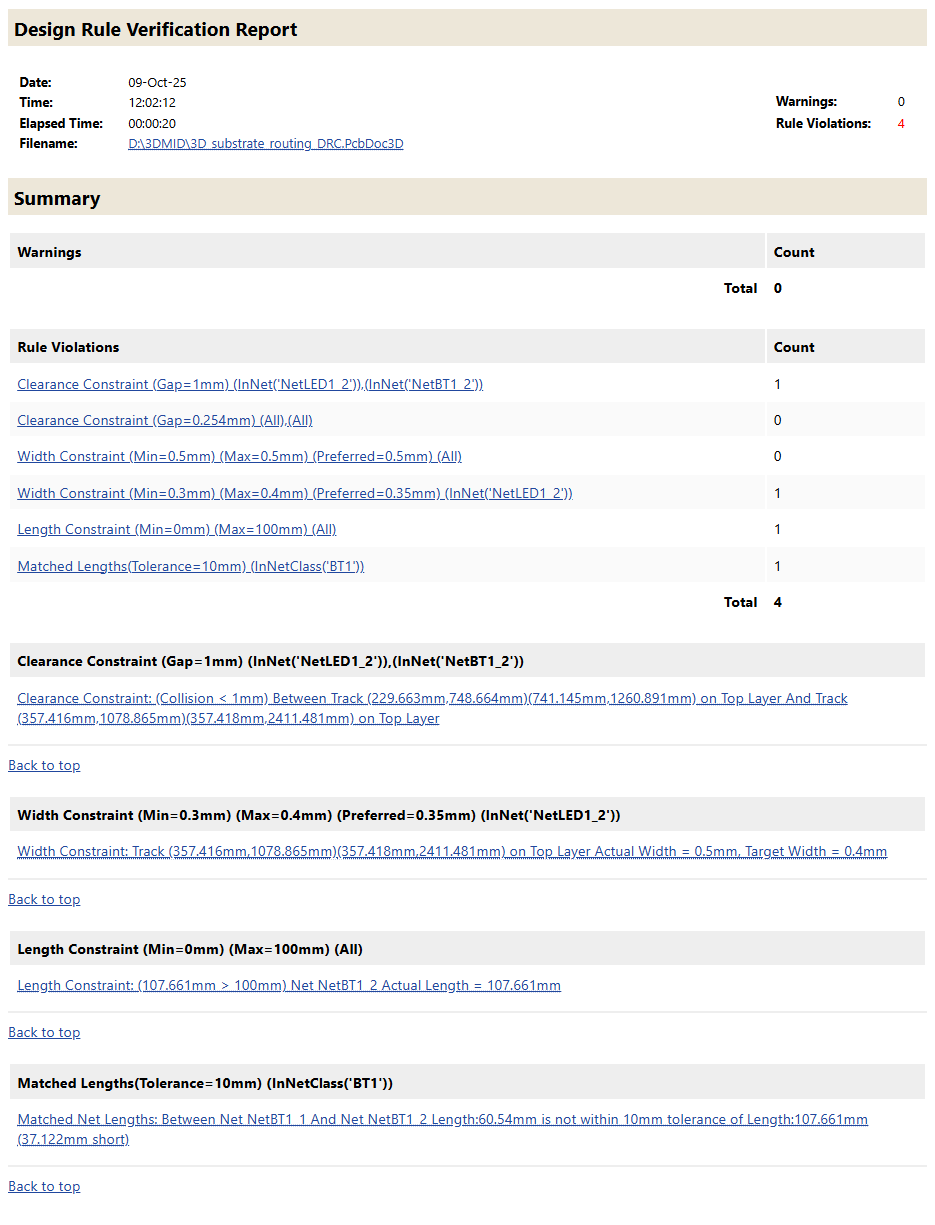Open the Matched Net Lengths violation detail
The height and width of the screenshot is (1225, 935).
[x=442, y=1119]
